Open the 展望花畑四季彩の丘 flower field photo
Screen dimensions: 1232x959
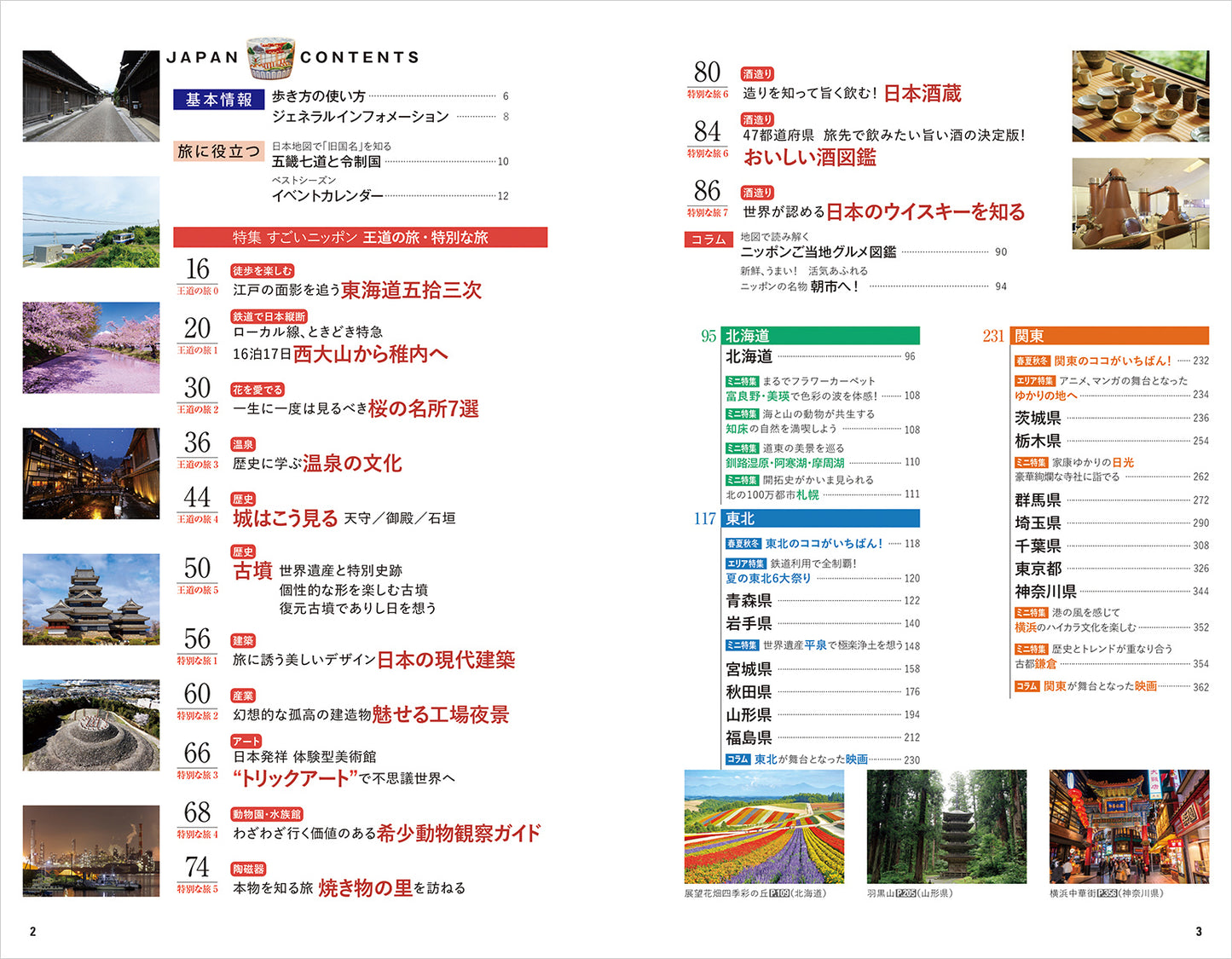click(764, 826)
